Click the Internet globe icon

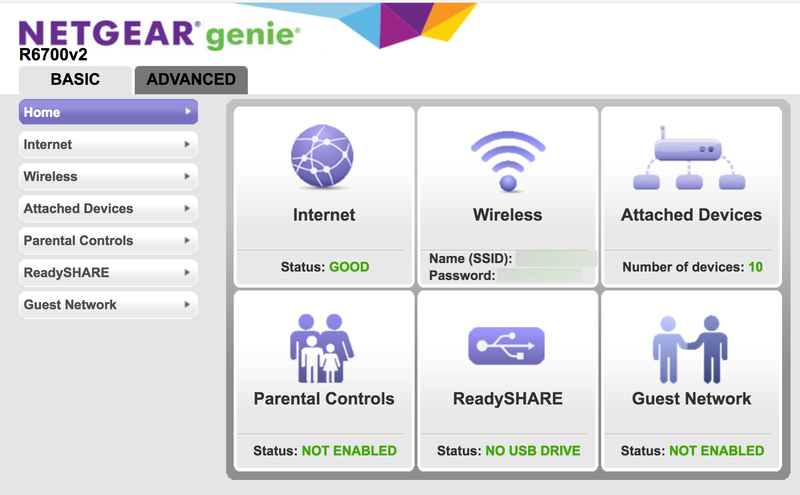(x=322, y=156)
